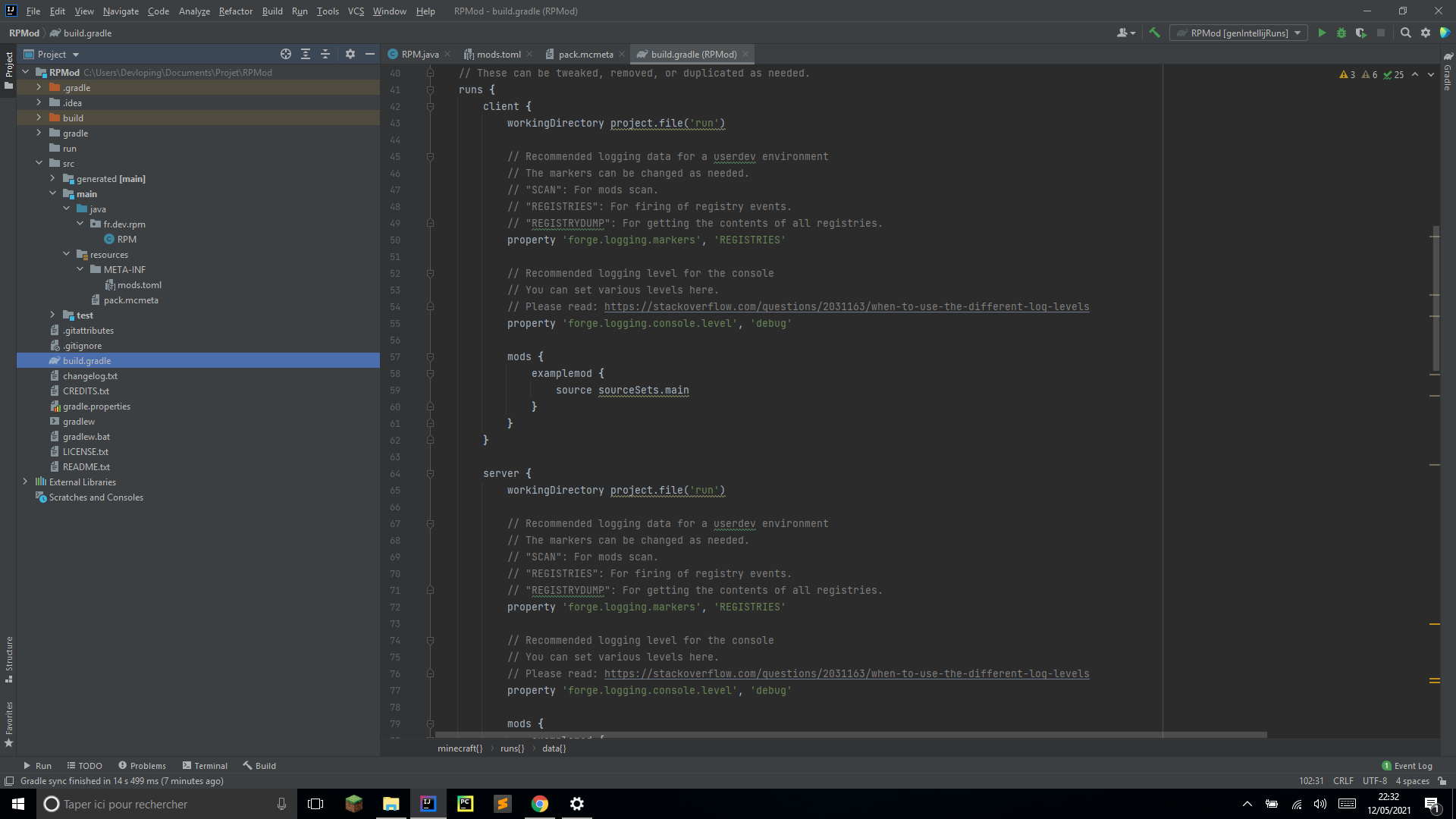Open the Terminal tool window button
The height and width of the screenshot is (819, 1456).
pyautogui.click(x=205, y=765)
